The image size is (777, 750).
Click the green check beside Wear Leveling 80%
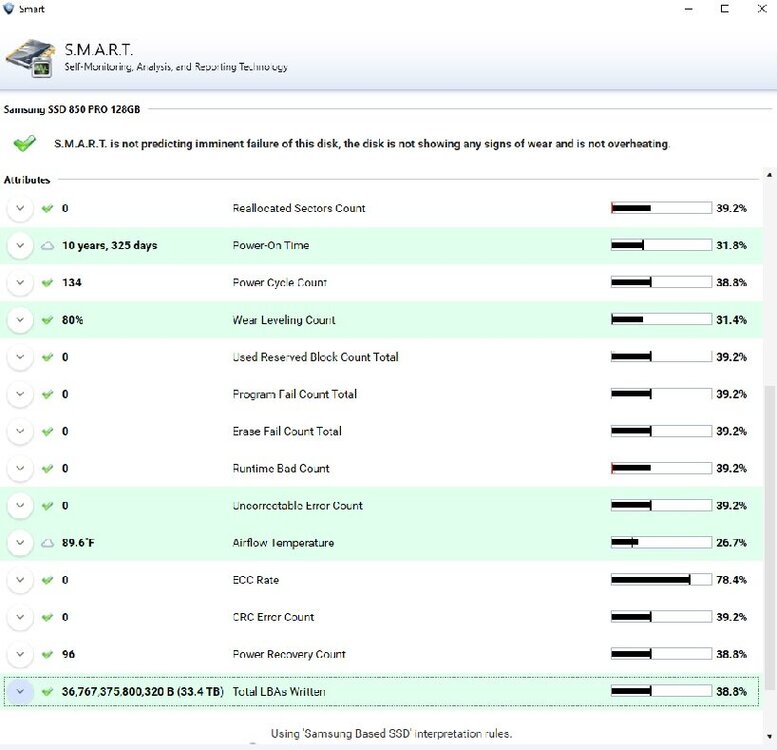[x=47, y=320]
